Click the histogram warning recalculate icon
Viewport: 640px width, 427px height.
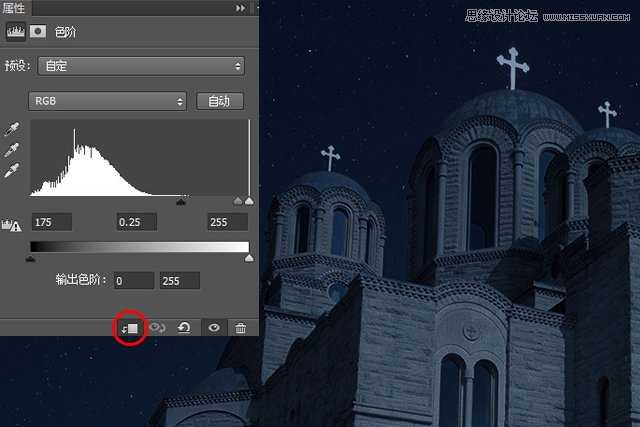tap(13, 222)
